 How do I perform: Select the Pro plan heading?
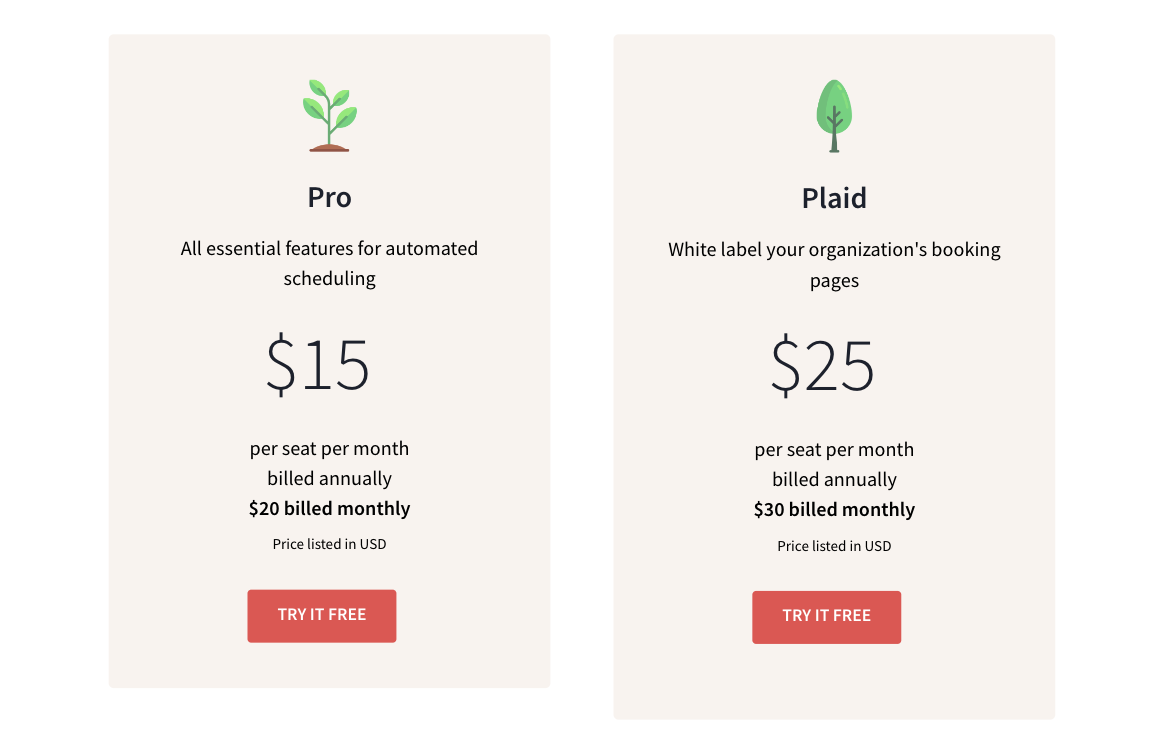pyautogui.click(x=330, y=197)
